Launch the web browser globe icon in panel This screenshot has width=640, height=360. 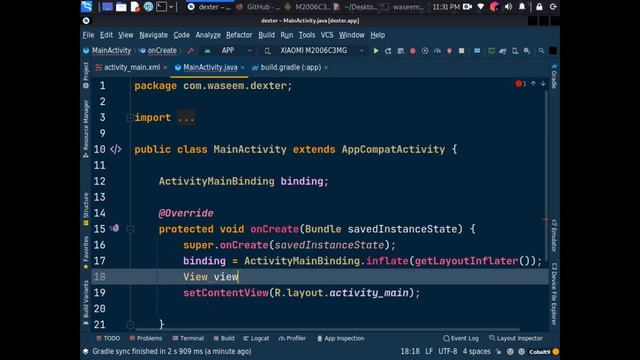coord(148,7)
